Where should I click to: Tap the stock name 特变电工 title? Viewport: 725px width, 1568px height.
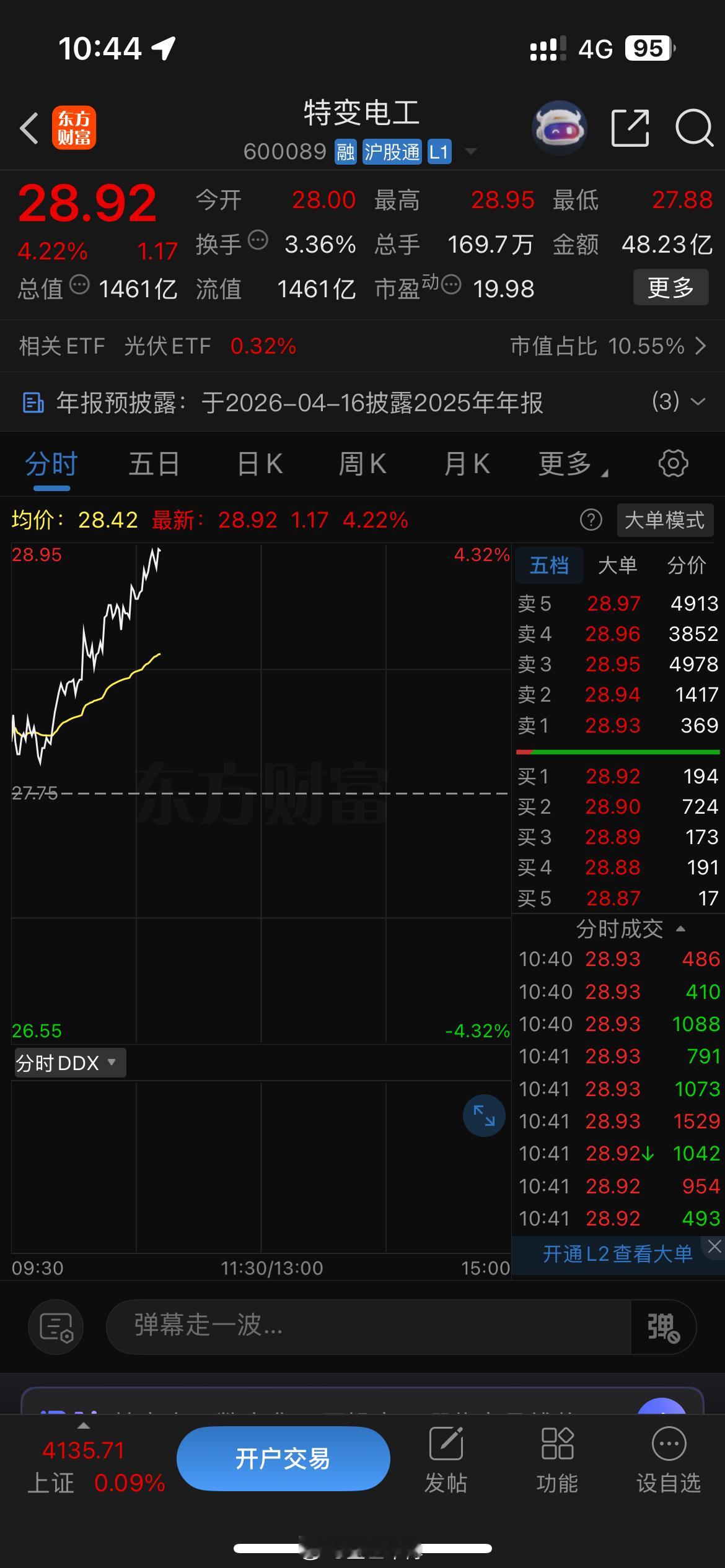coord(361,113)
